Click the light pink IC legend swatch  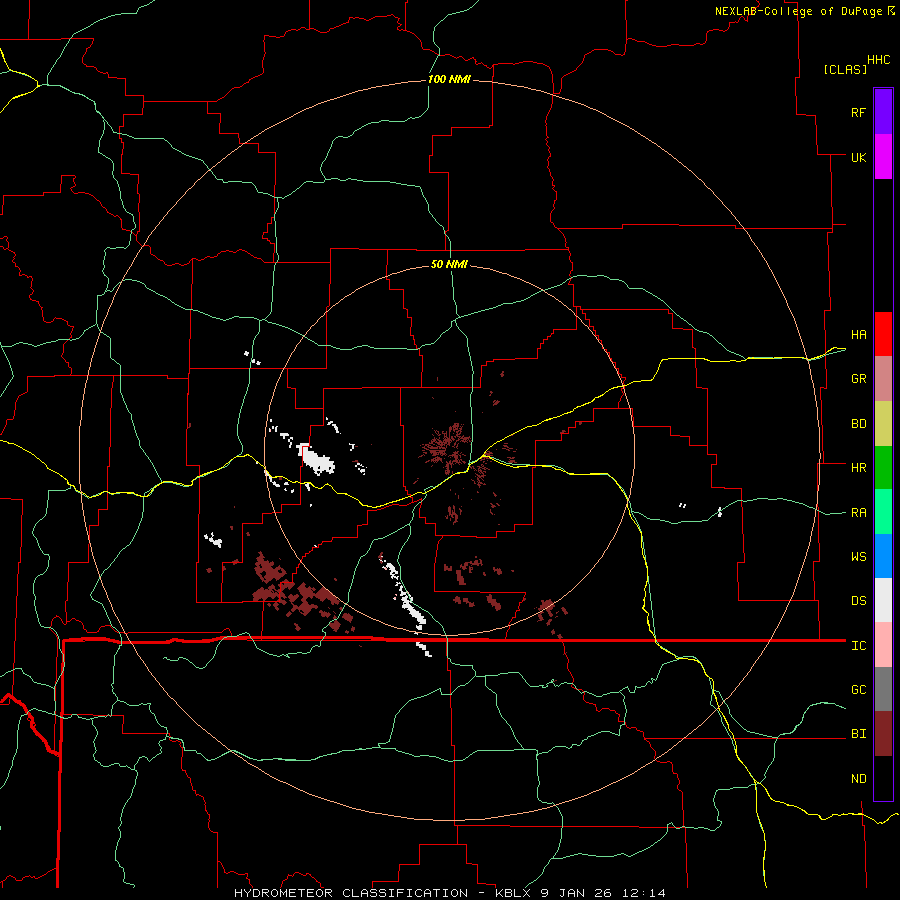883,645
